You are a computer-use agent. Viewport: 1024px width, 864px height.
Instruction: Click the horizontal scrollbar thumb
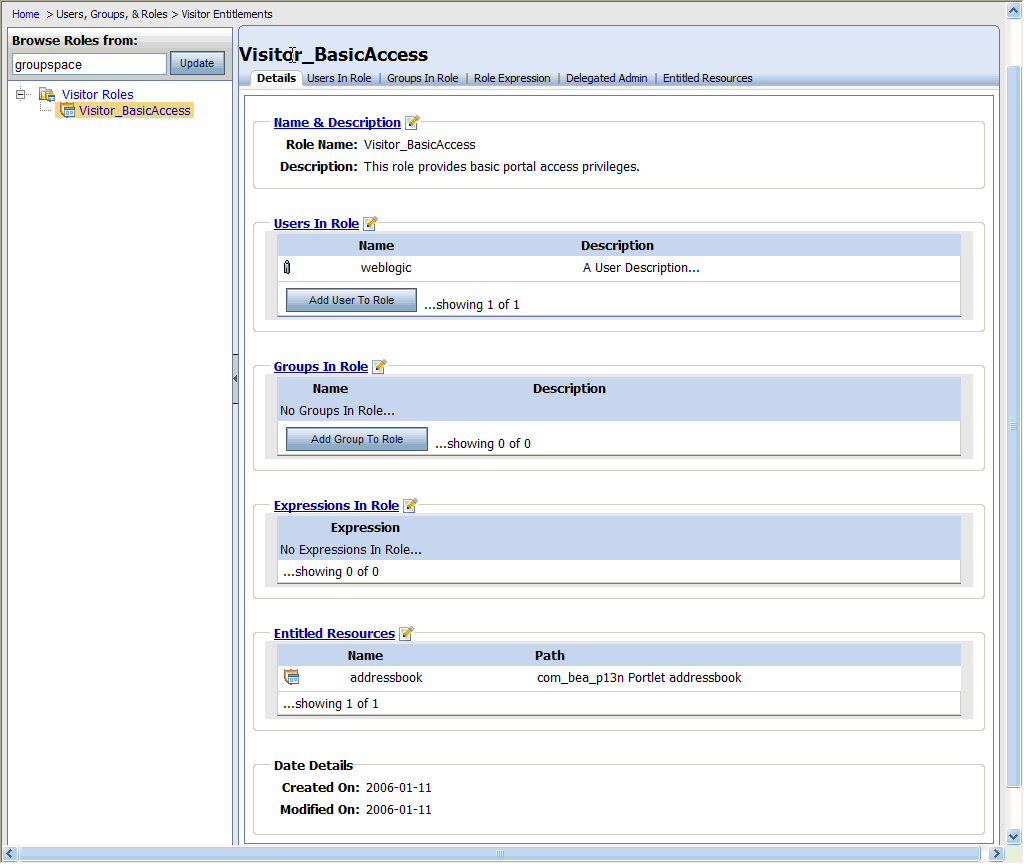click(500, 854)
